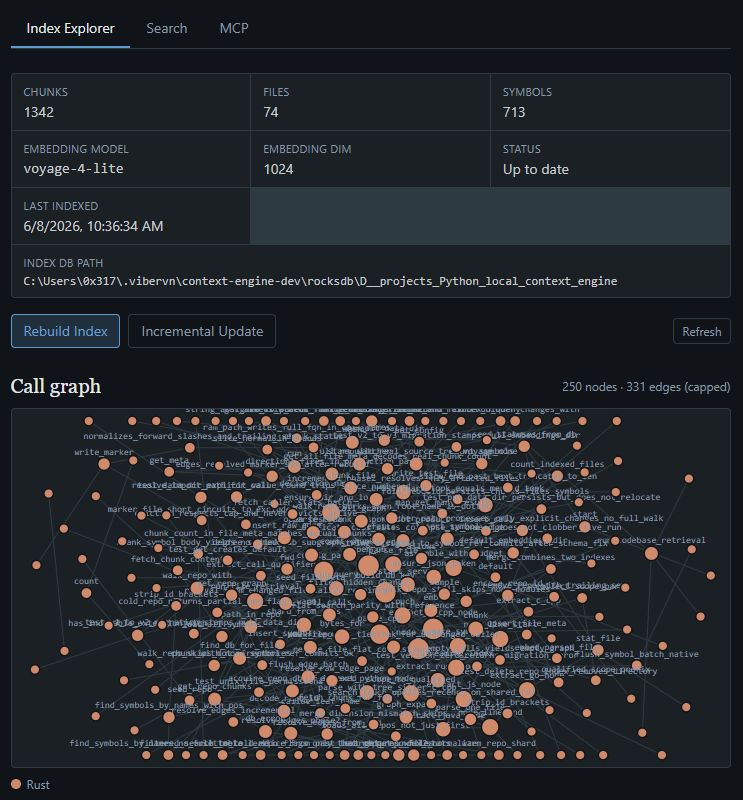Click the strip_id_brackets label near count node
This screenshot has height=800, width=743.
(x=176, y=594)
